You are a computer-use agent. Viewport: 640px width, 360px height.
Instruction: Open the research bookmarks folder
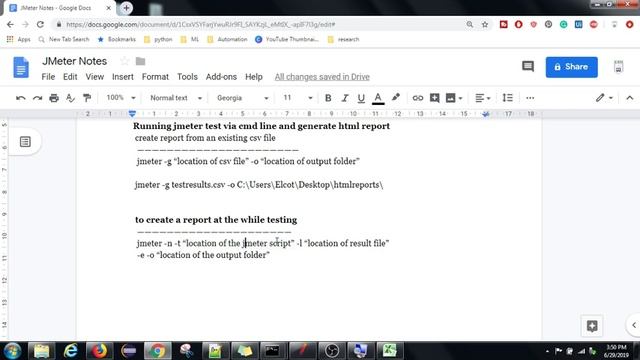coord(343,39)
